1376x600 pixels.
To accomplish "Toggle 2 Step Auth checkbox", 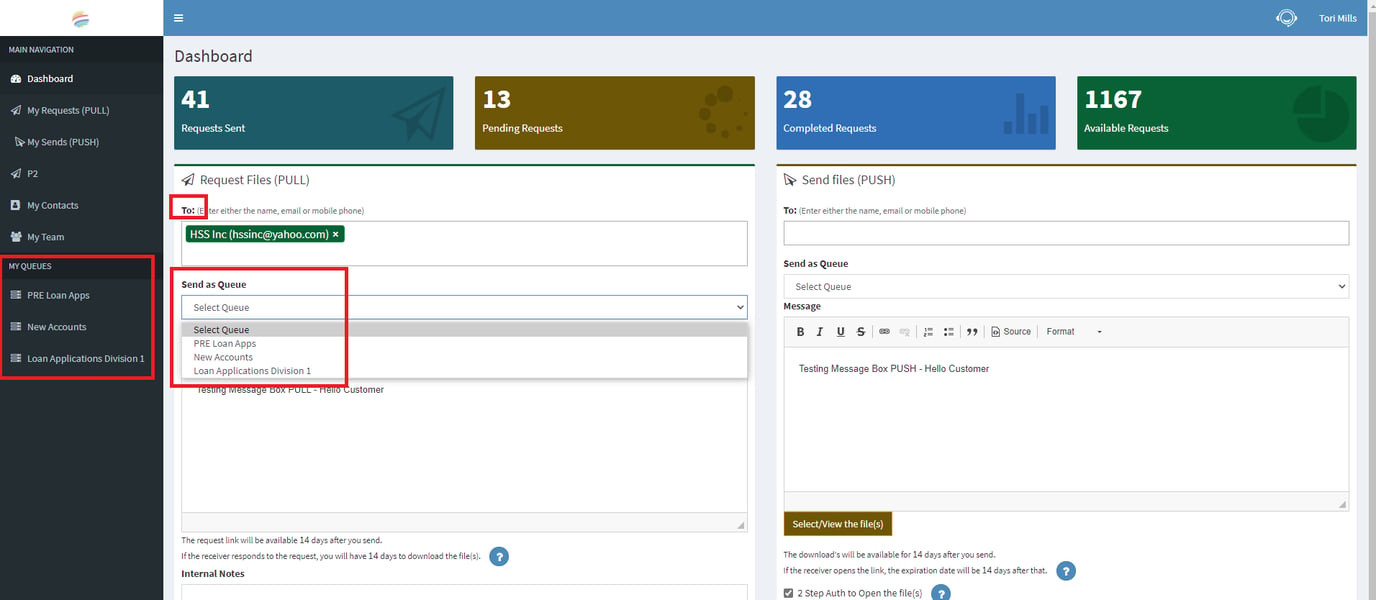I will point(789,593).
